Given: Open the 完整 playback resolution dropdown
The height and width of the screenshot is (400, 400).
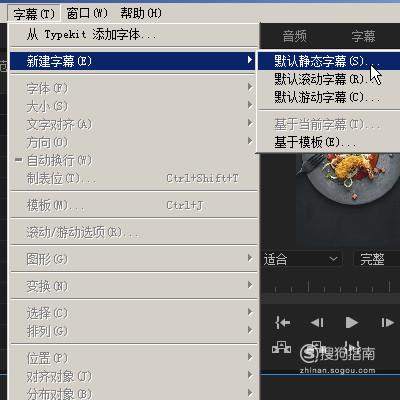Looking at the screenshot, I should 377,259.
